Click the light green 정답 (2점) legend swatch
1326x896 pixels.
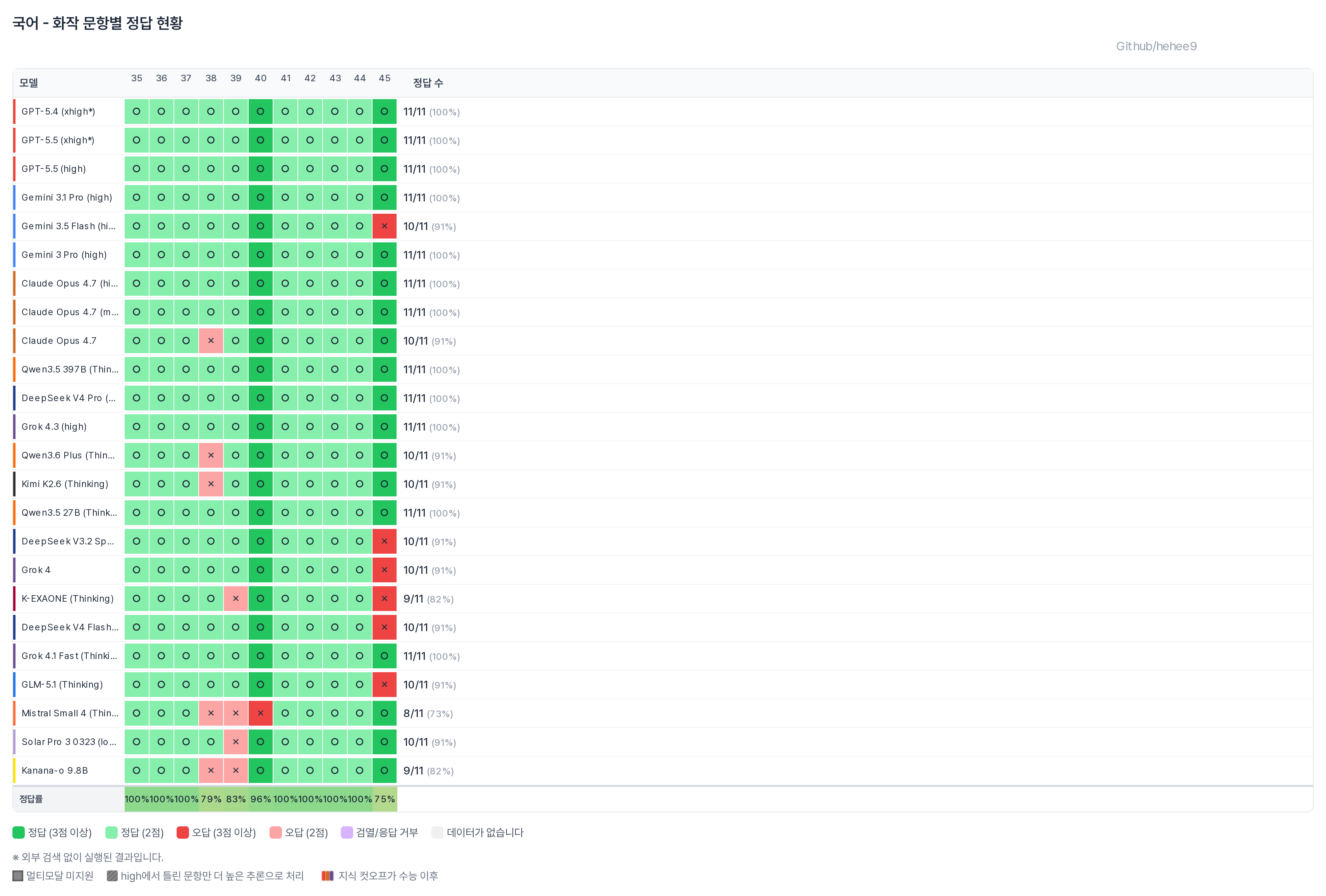point(111,833)
